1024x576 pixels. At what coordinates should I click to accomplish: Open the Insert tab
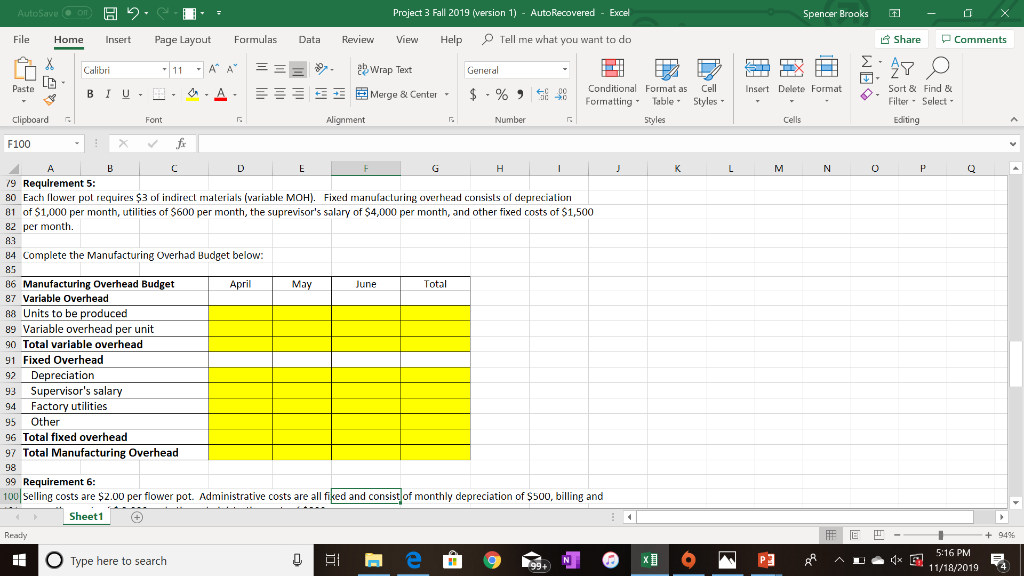point(118,39)
